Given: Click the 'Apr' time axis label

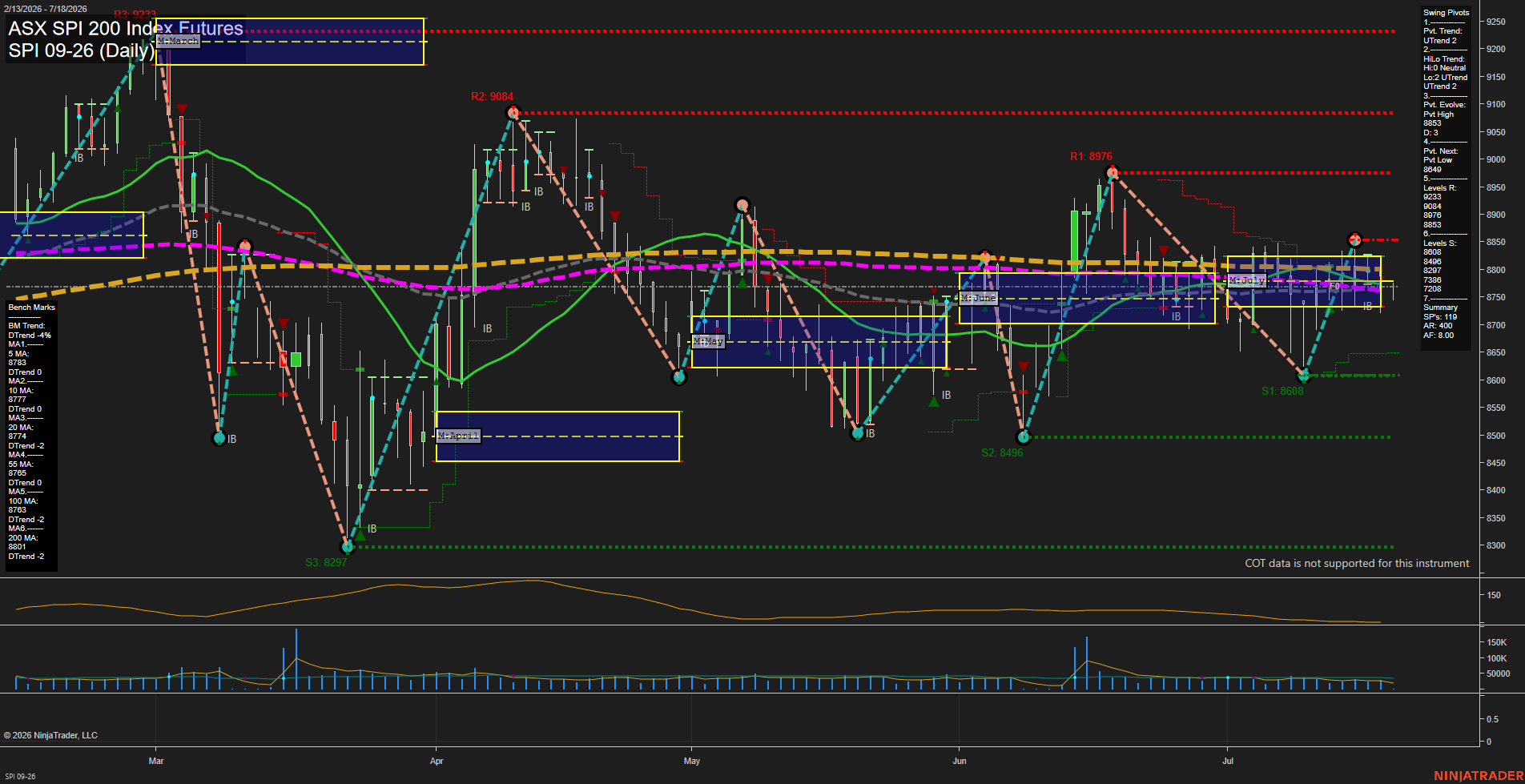Looking at the screenshot, I should 437,761.
